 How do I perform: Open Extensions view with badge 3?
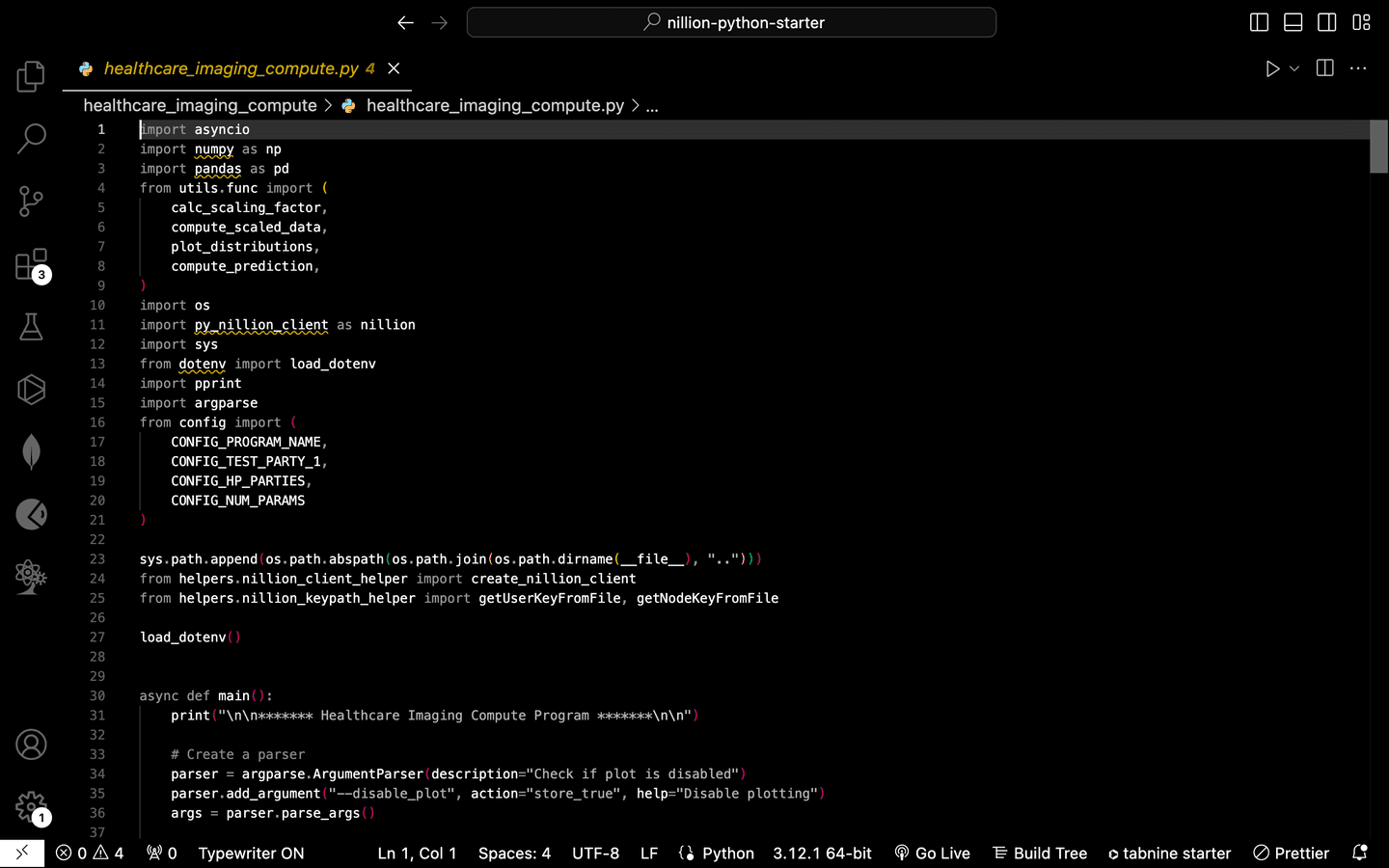click(31, 264)
